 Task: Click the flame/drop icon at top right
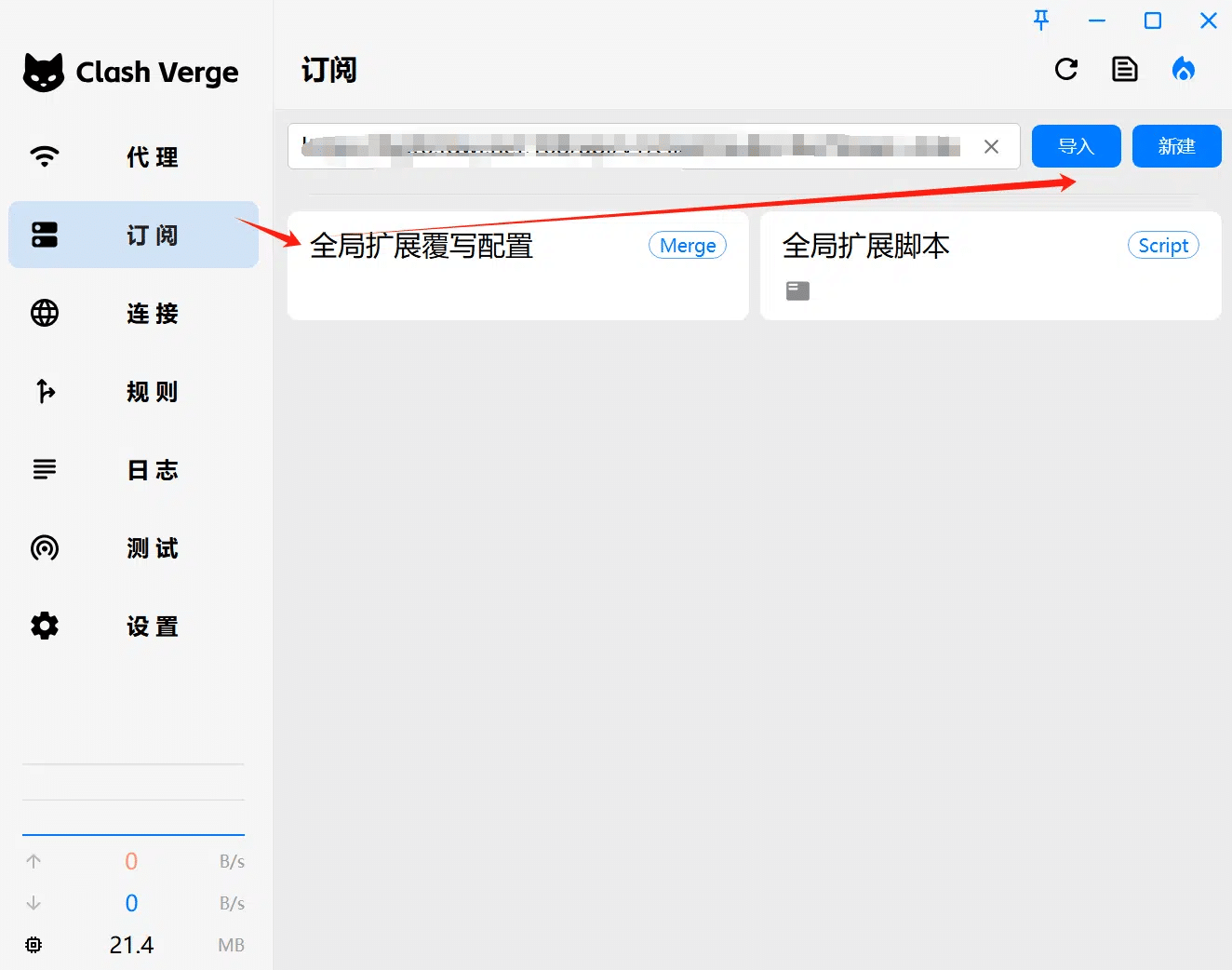(1184, 69)
